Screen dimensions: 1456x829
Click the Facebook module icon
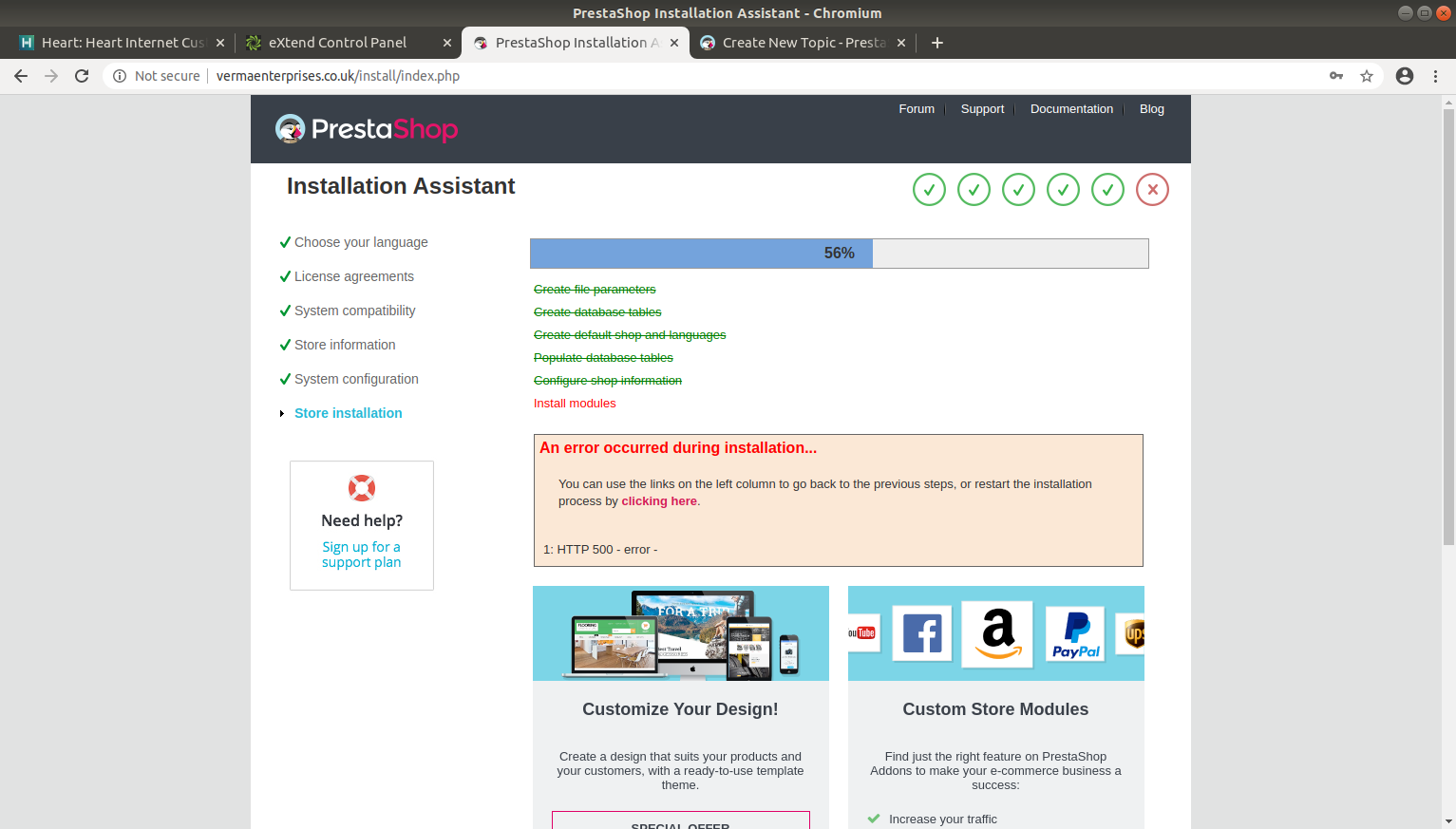(x=921, y=633)
